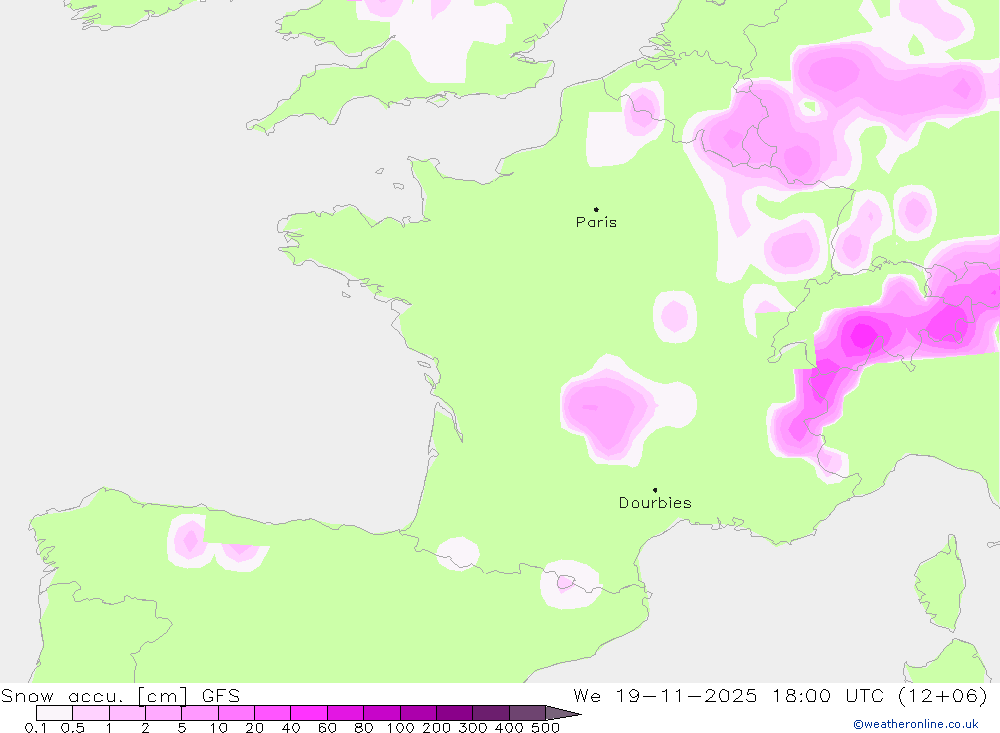The height and width of the screenshot is (733, 1000).
Task: Select the legend swatch between 10 and 20
Action: pos(236,713)
